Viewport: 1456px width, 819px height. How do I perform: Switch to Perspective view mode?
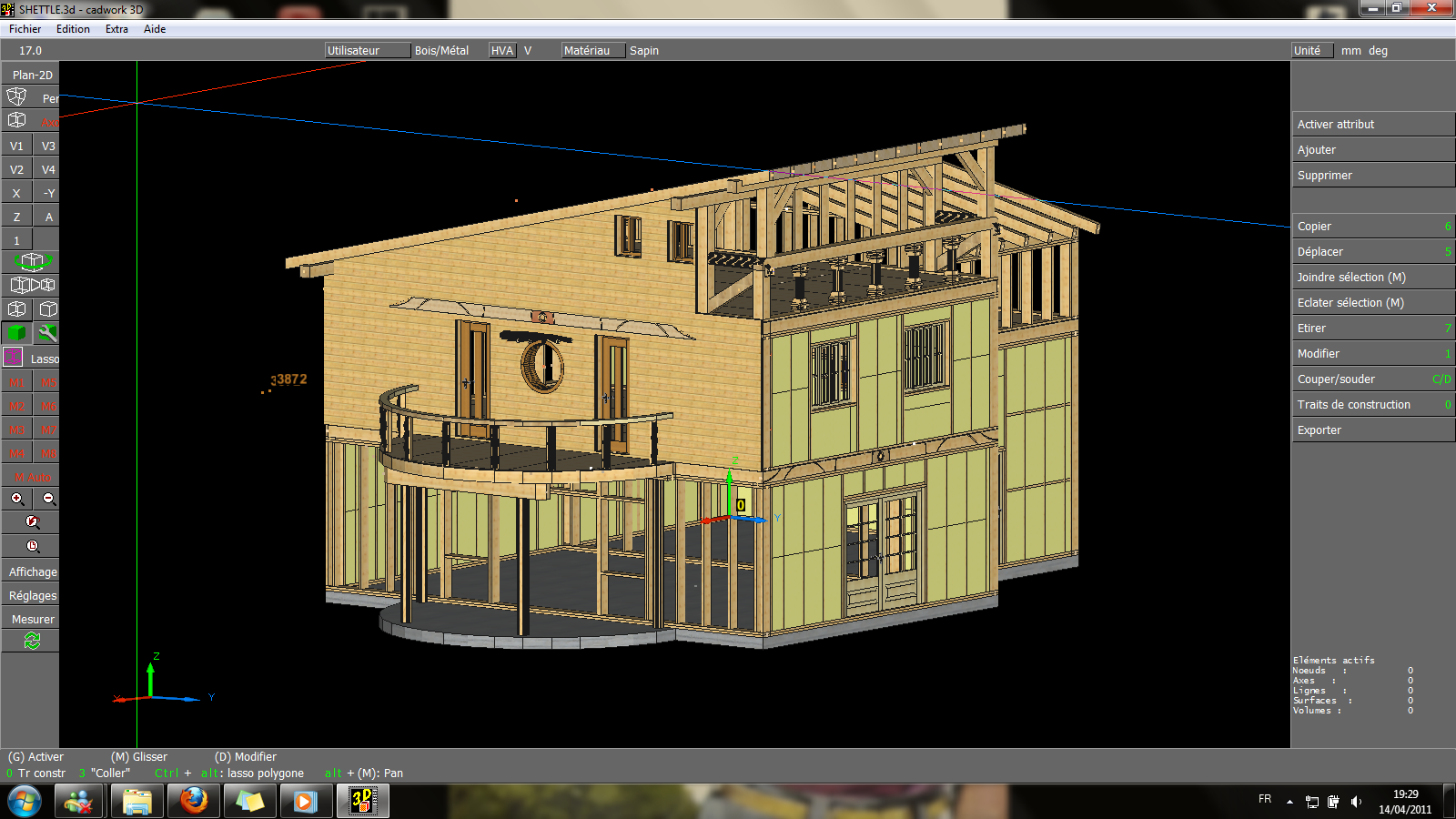click(32, 97)
